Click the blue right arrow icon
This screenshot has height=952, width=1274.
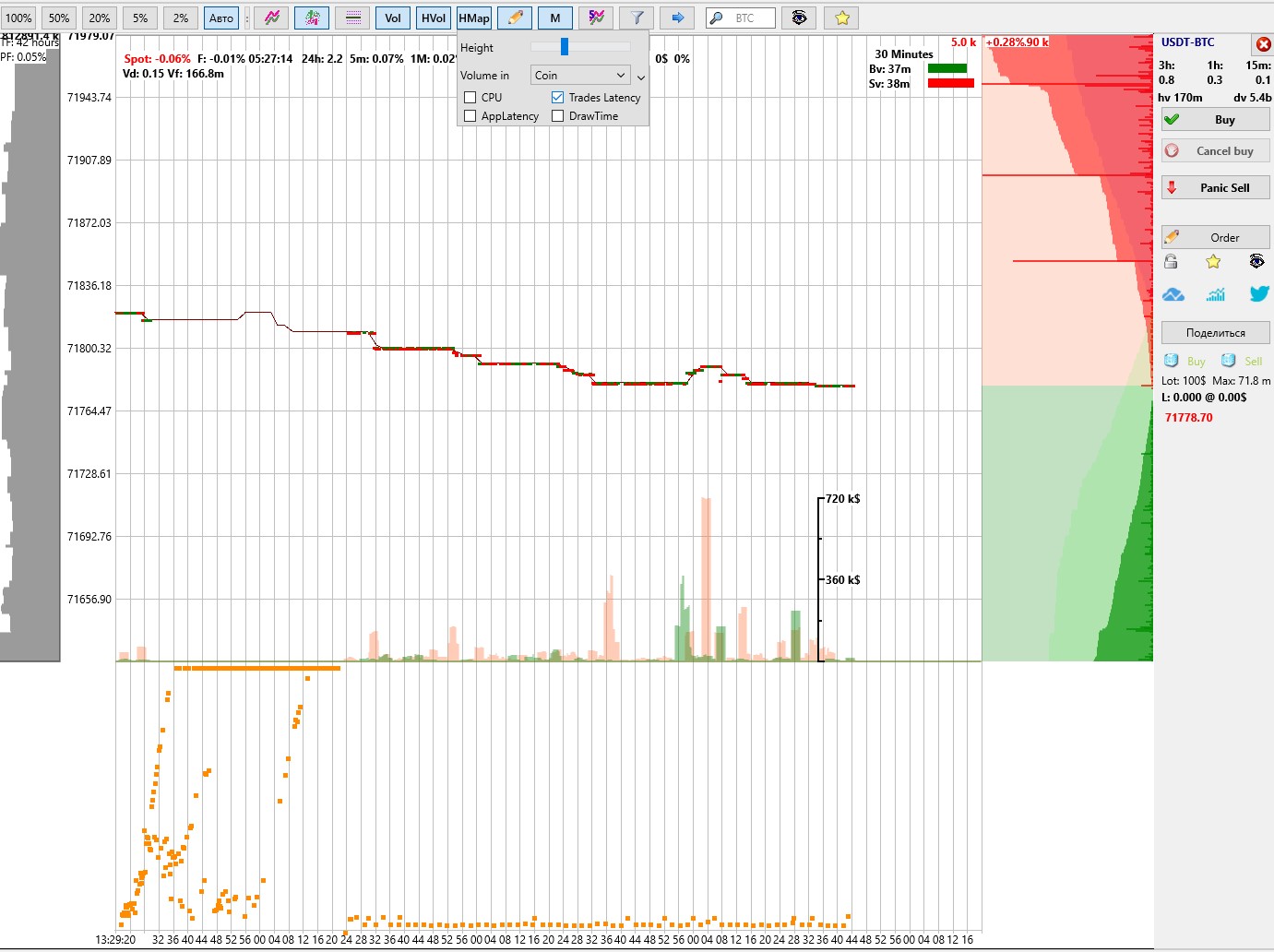pos(678,18)
